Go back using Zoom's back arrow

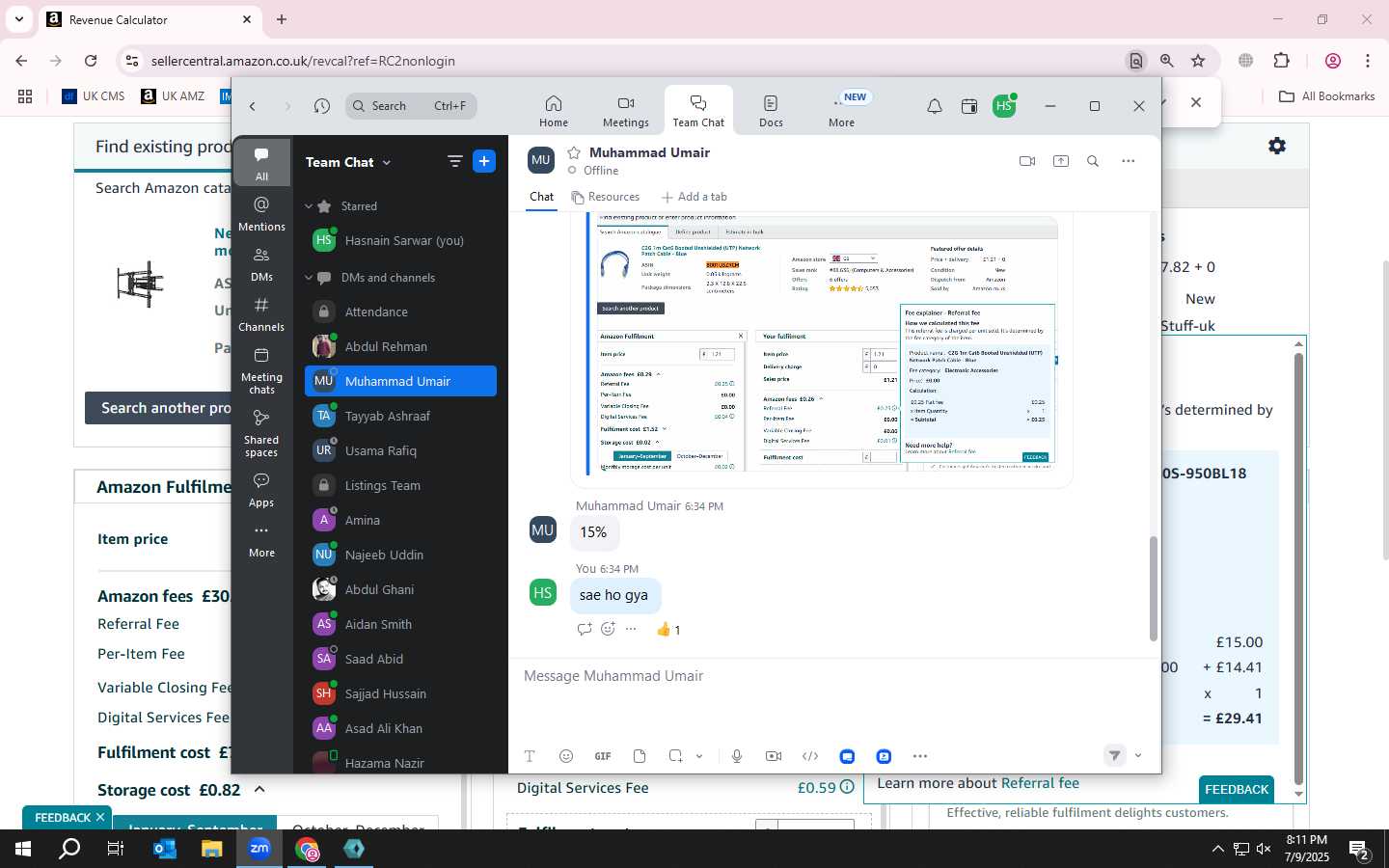tap(253, 106)
